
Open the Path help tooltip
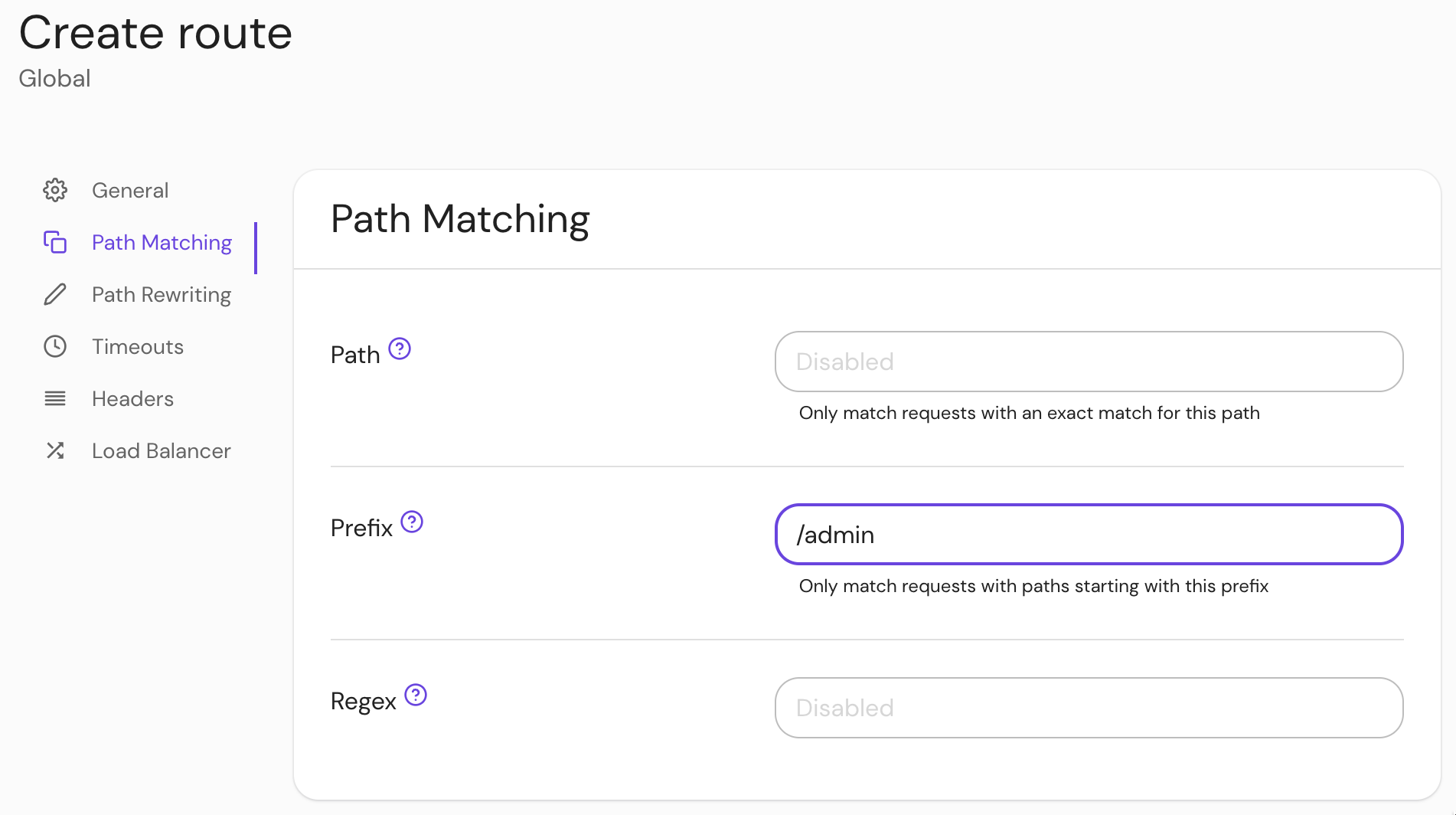click(x=400, y=349)
